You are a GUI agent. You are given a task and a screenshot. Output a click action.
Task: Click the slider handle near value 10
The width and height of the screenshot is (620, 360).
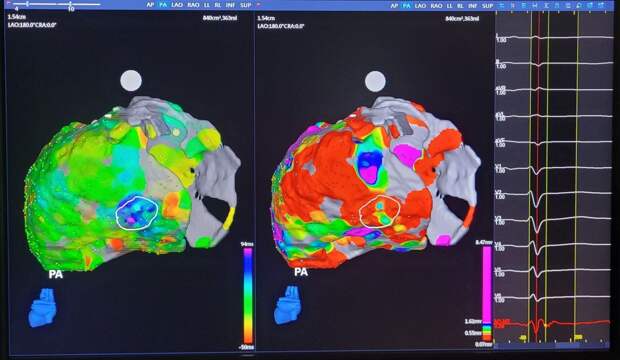pyautogui.click(x=70, y=5)
